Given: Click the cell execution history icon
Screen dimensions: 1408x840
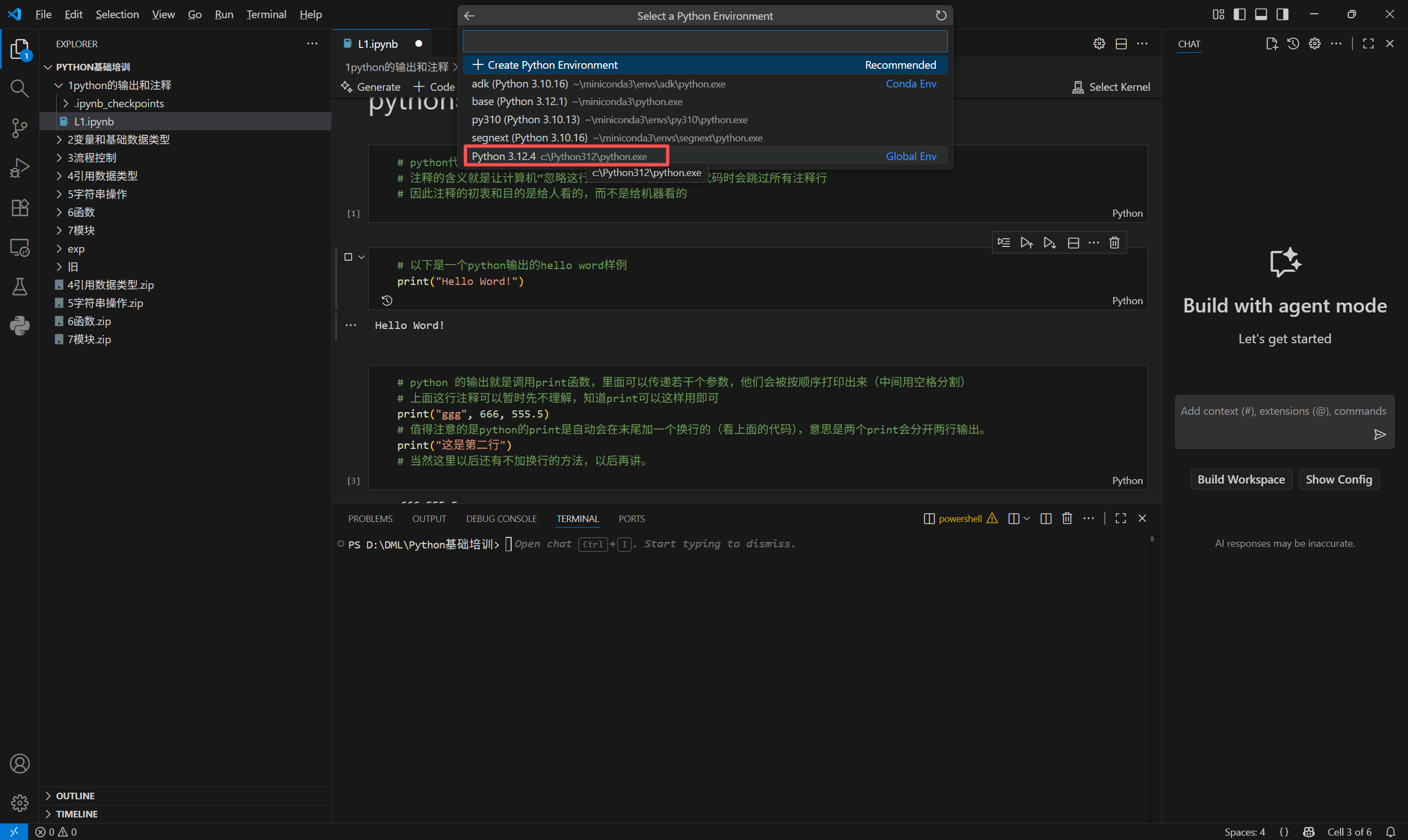Looking at the screenshot, I should [x=387, y=300].
